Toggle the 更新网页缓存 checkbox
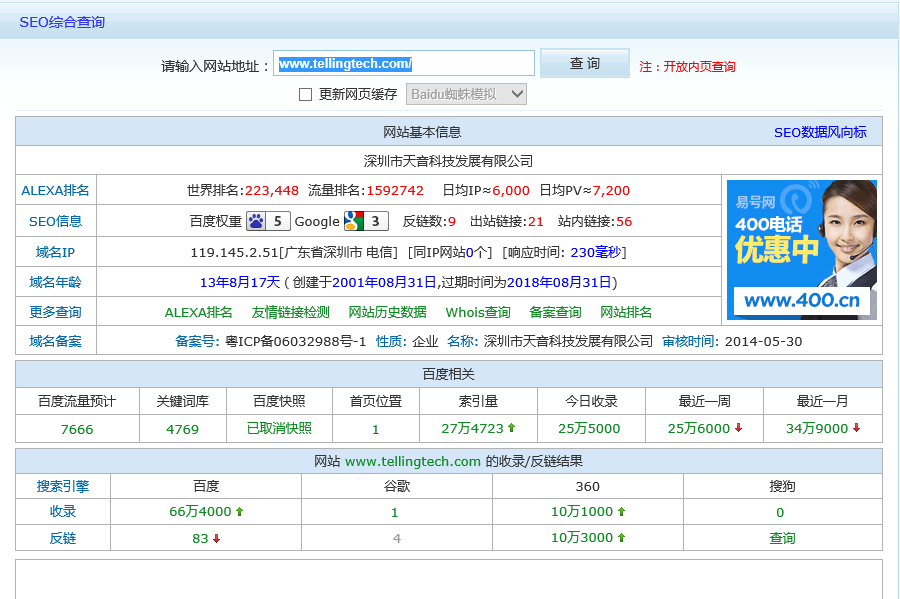900x599 pixels. [306, 94]
